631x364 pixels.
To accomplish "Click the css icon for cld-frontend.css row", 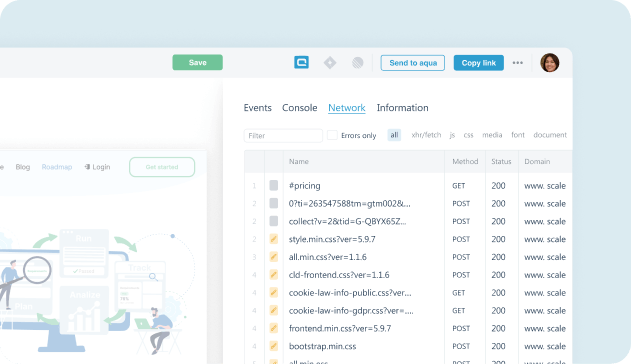I will coord(274,275).
